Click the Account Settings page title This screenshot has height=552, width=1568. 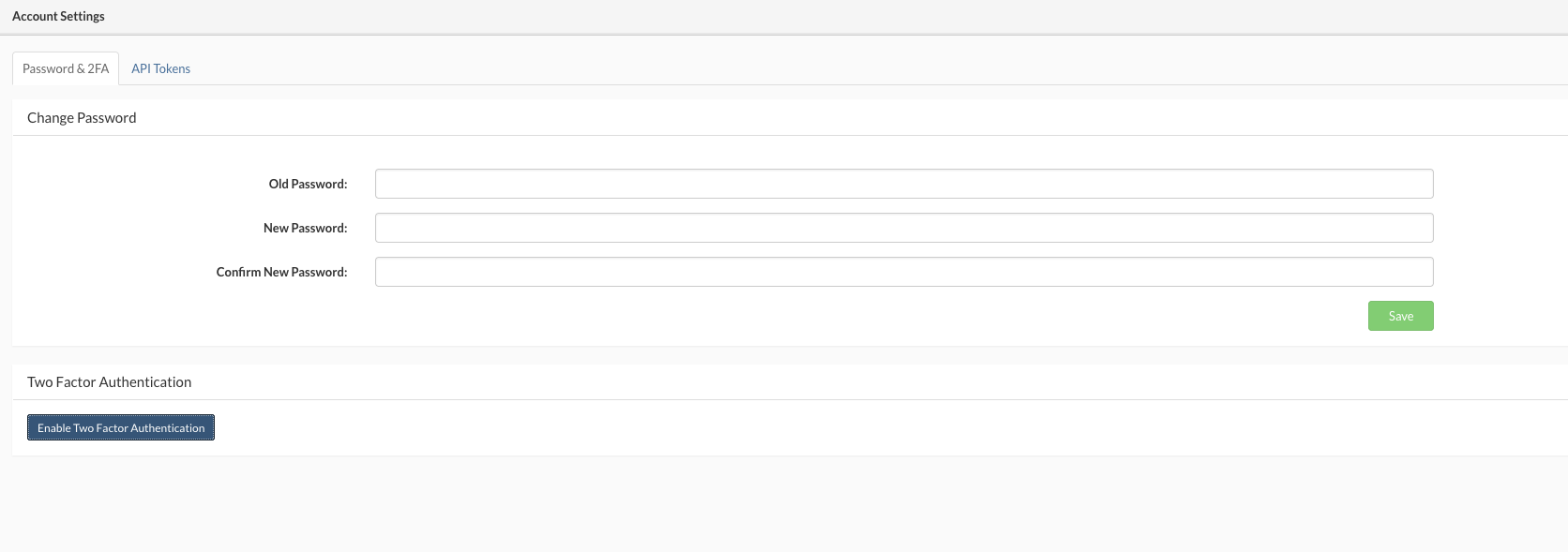pyautogui.click(x=58, y=16)
